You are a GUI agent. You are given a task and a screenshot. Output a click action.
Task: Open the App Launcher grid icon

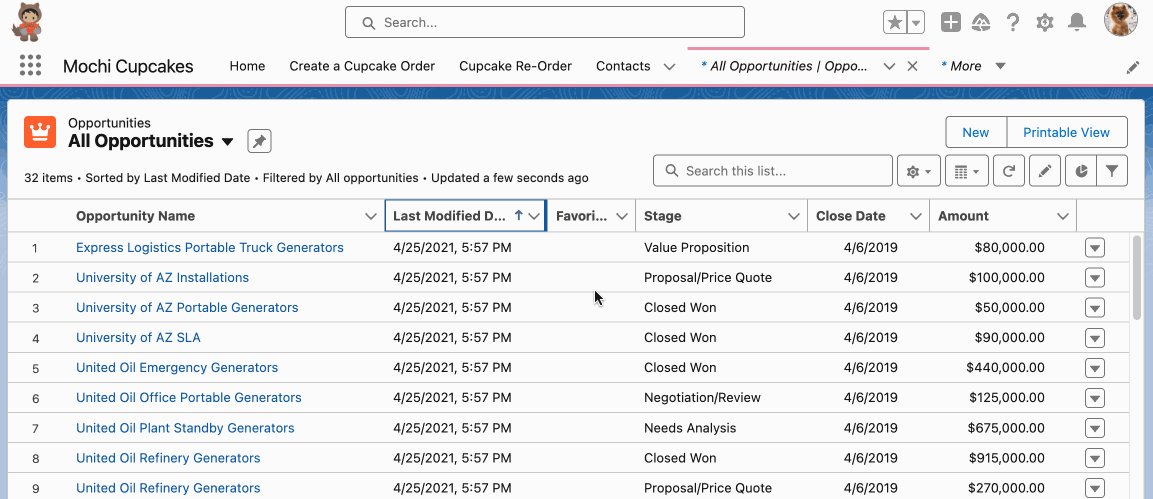click(x=30, y=65)
